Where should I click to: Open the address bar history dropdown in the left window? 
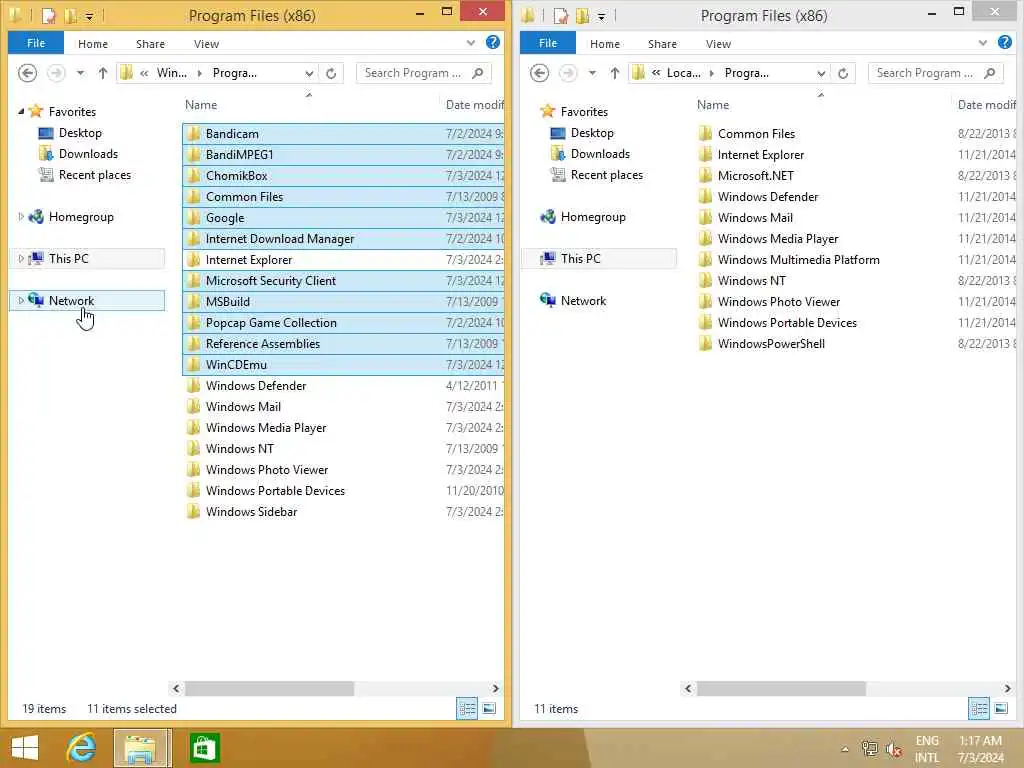[310, 73]
